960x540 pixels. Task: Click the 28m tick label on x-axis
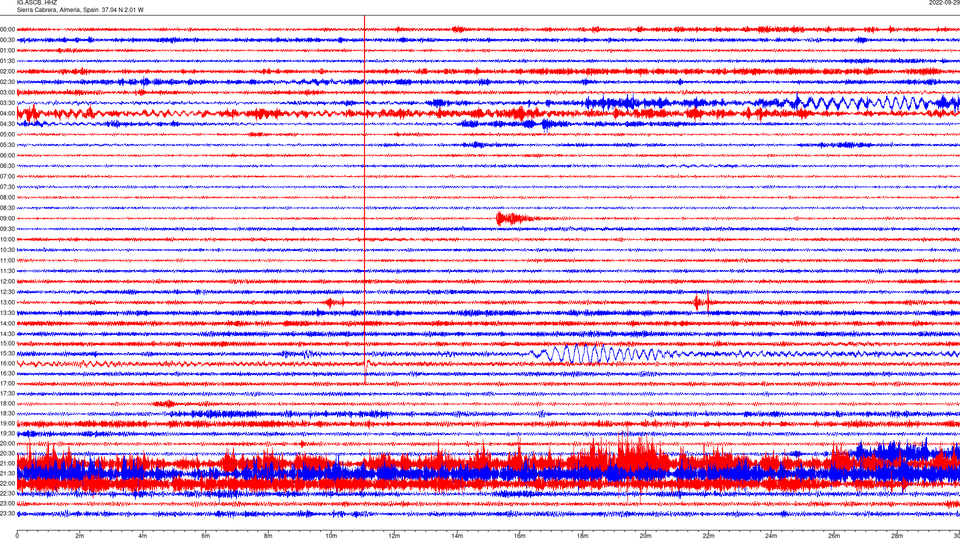[x=897, y=536]
